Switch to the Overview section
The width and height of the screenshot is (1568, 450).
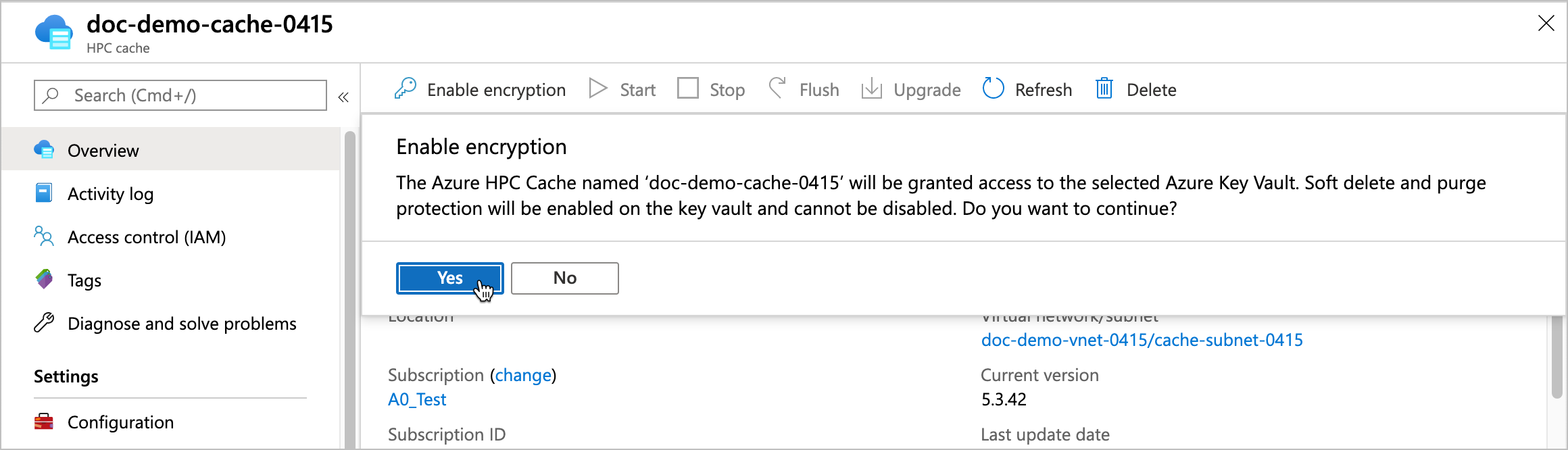[x=103, y=150]
